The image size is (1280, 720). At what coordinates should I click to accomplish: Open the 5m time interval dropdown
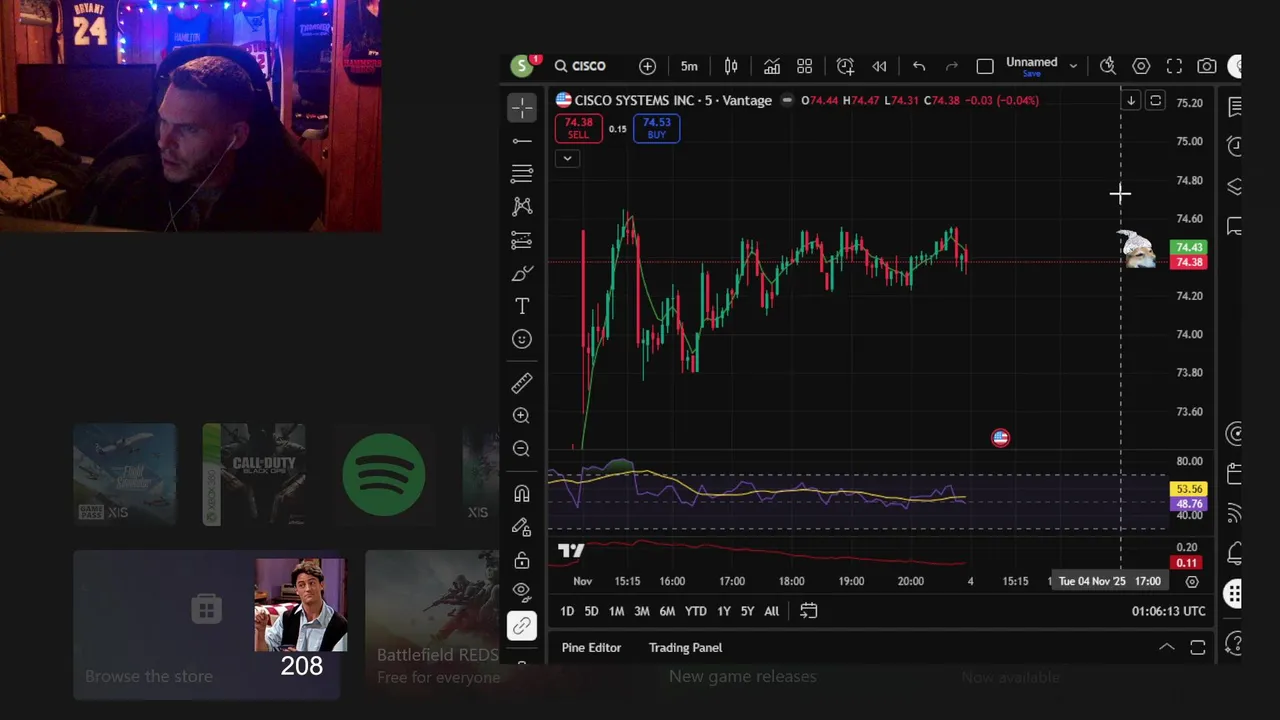point(689,66)
